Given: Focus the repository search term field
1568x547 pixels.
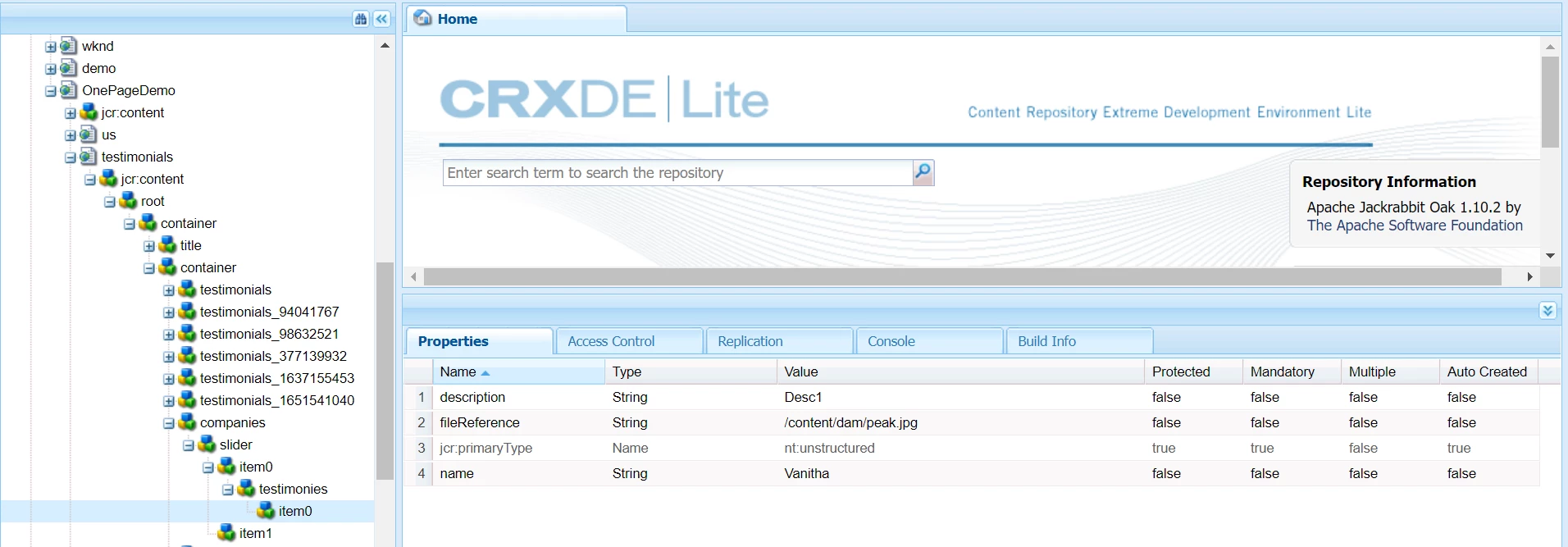Looking at the screenshot, I should point(677,173).
